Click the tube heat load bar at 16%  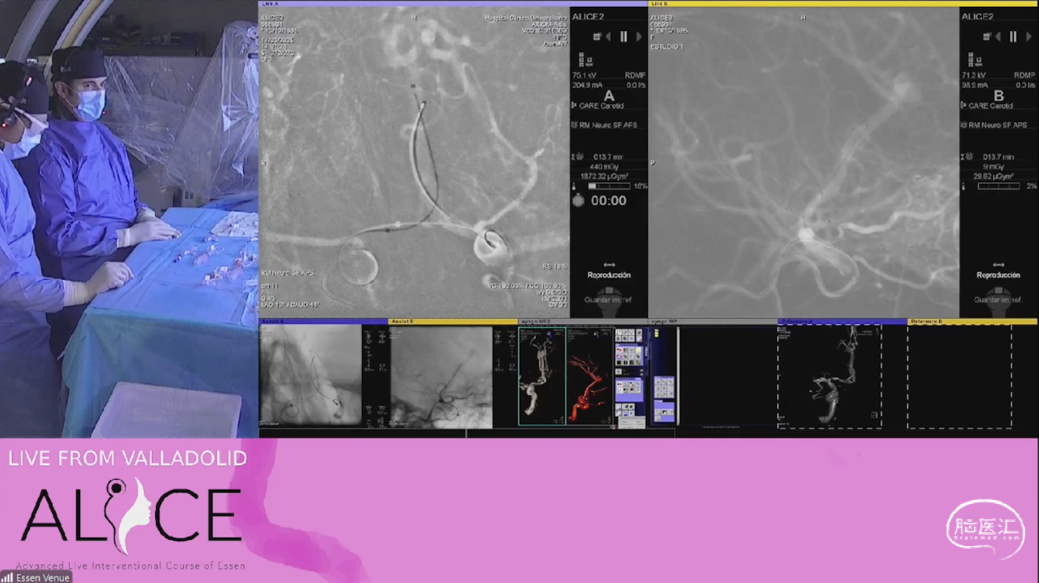click(x=609, y=186)
